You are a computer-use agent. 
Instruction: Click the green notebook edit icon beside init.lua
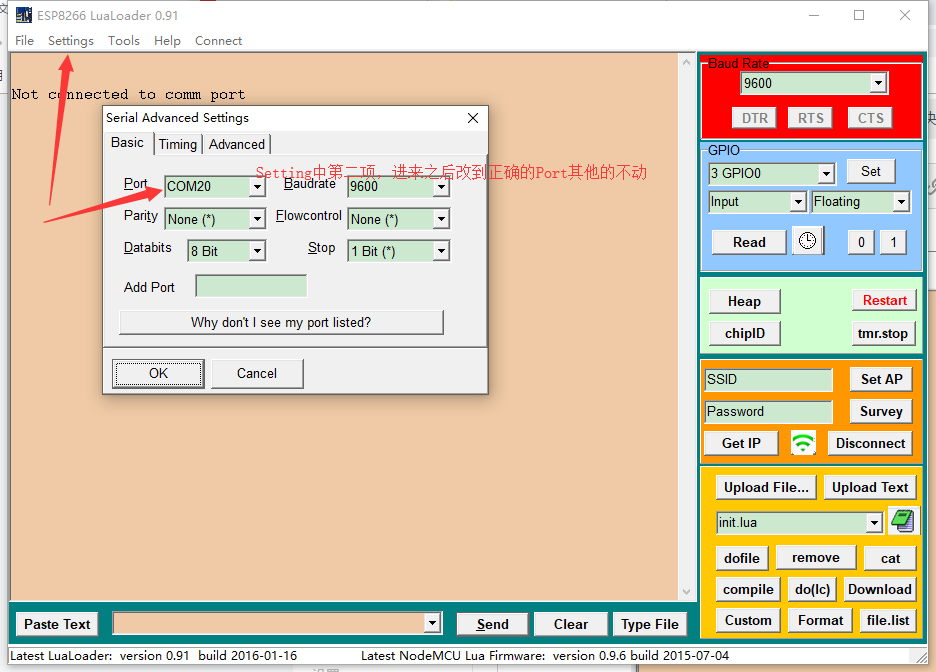coord(902,522)
